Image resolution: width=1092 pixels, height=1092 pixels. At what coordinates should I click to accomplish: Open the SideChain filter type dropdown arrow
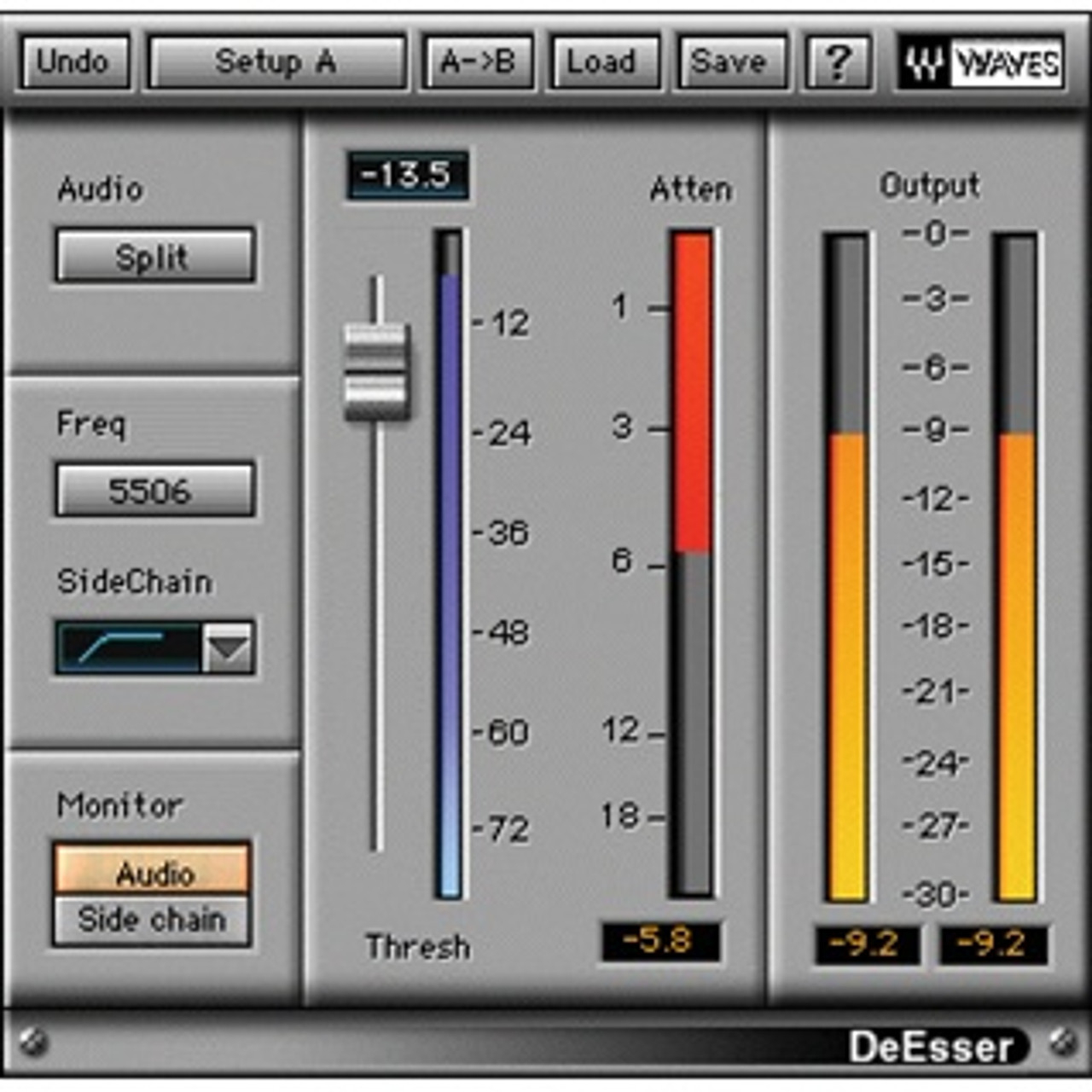(228, 648)
